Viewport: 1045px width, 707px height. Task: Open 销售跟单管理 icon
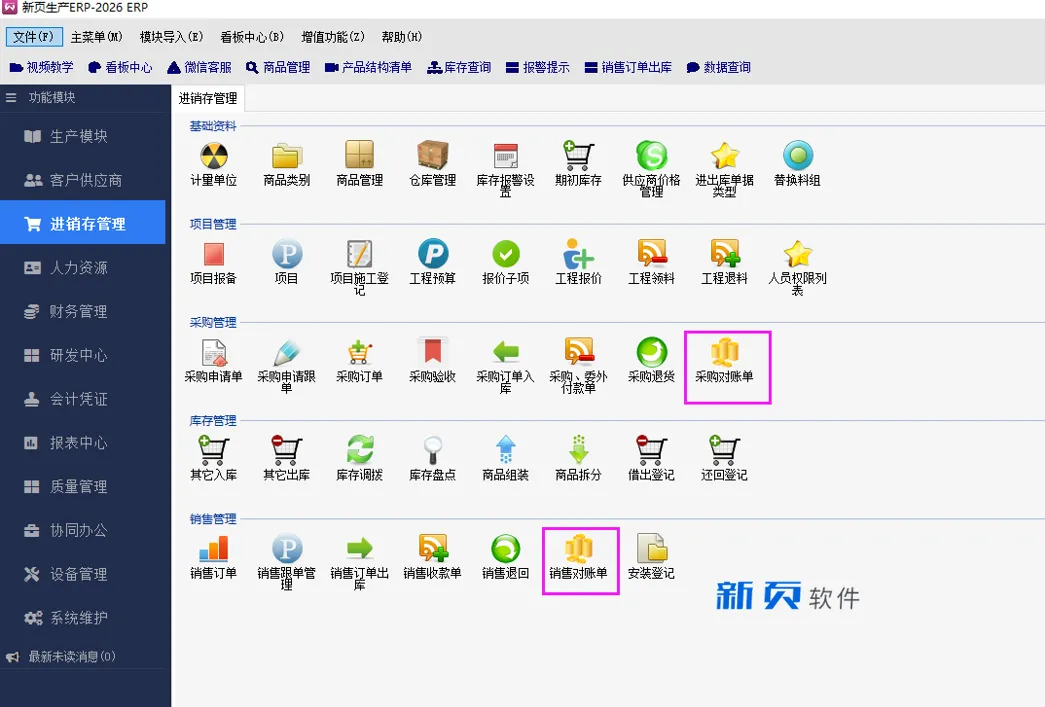point(287,548)
